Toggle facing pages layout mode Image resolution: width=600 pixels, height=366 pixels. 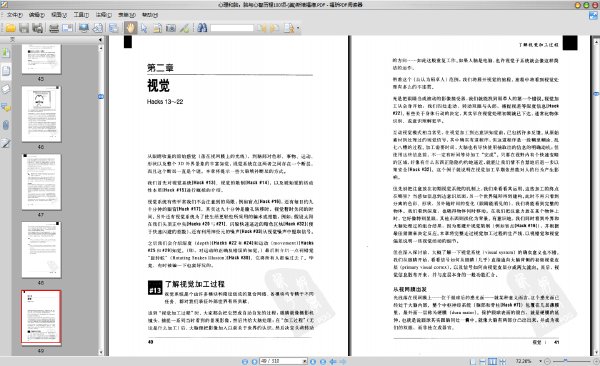pyautogui.click(x=492, y=361)
